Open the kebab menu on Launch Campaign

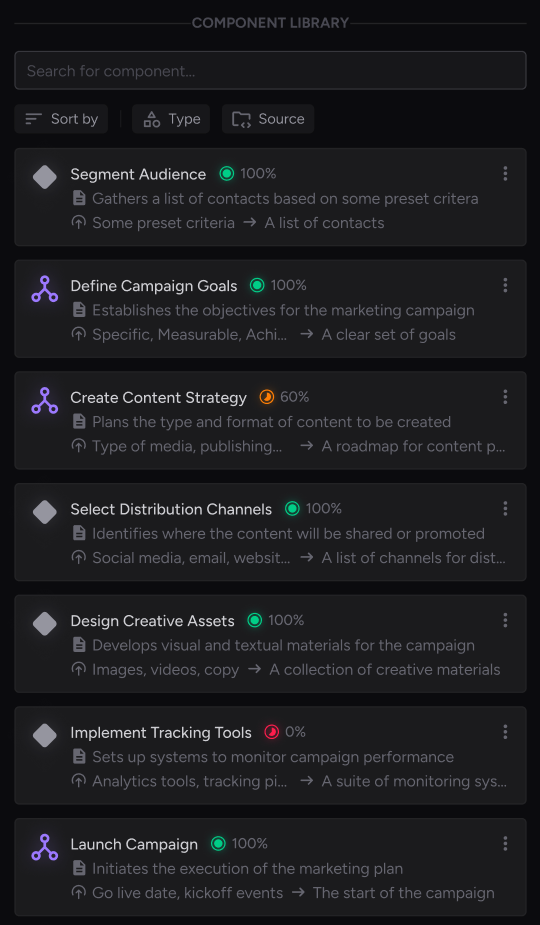point(505,844)
